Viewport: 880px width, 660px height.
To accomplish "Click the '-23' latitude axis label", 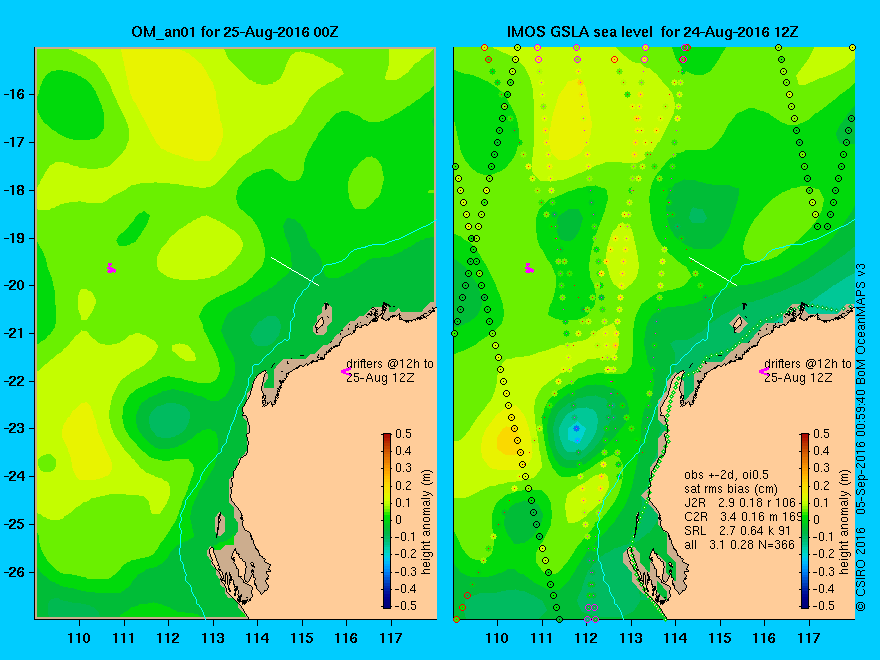I will (x=14, y=429).
